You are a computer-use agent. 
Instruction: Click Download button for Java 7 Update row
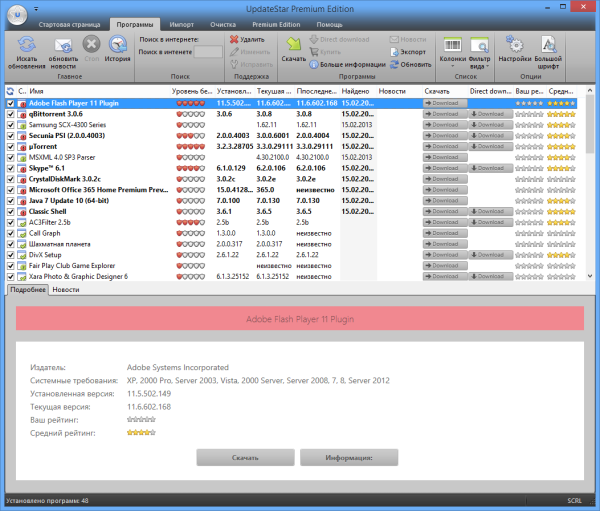[x=445, y=201]
